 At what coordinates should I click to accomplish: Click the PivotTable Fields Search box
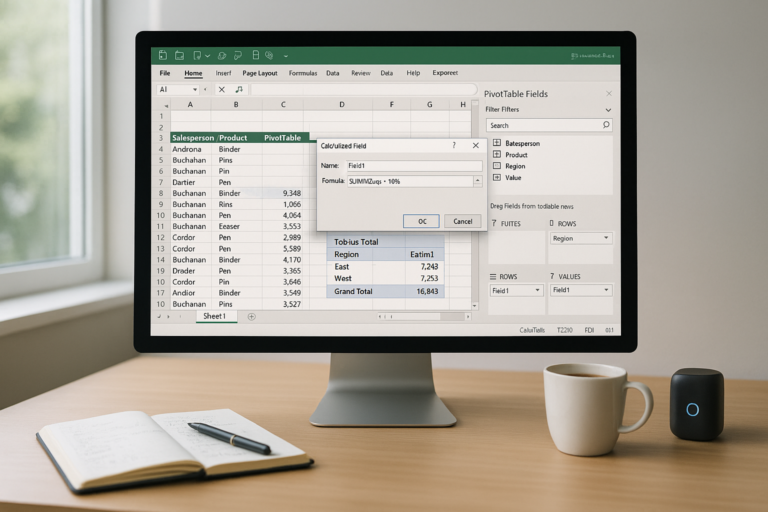pyautogui.click(x=549, y=125)
